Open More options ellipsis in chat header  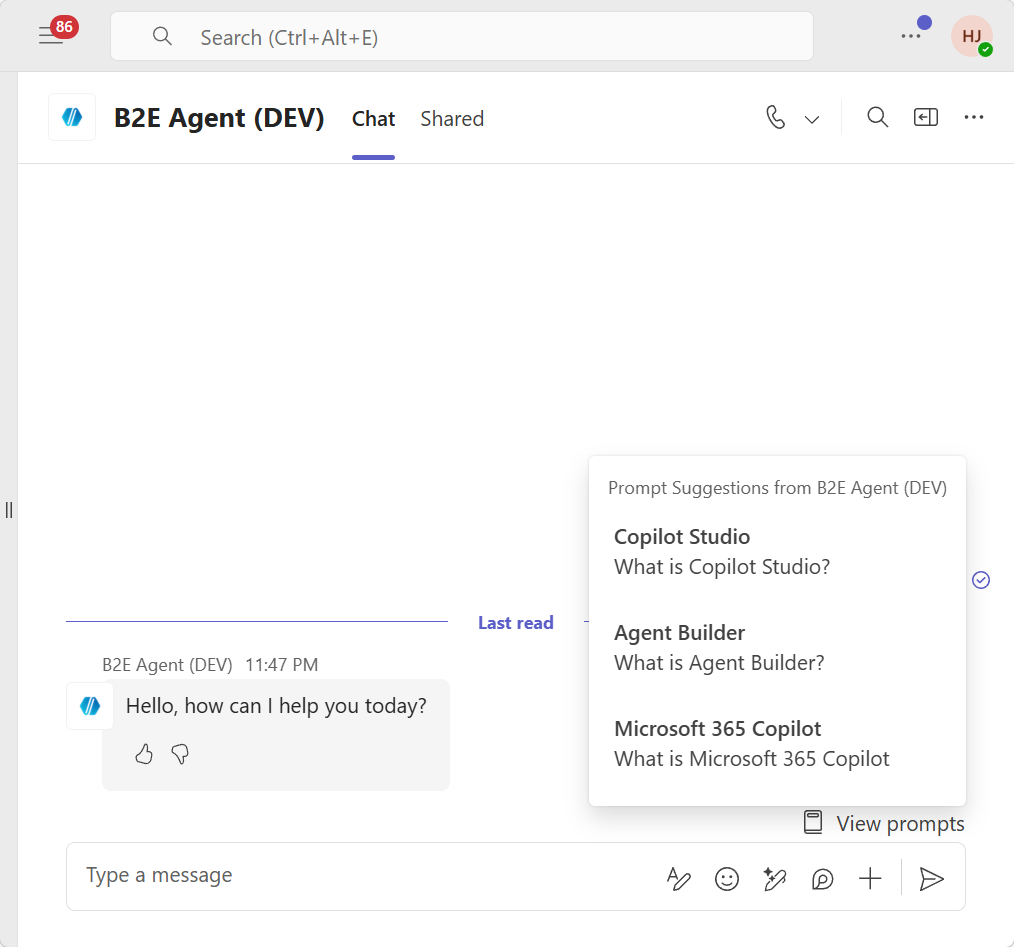[x=974, y=118]
